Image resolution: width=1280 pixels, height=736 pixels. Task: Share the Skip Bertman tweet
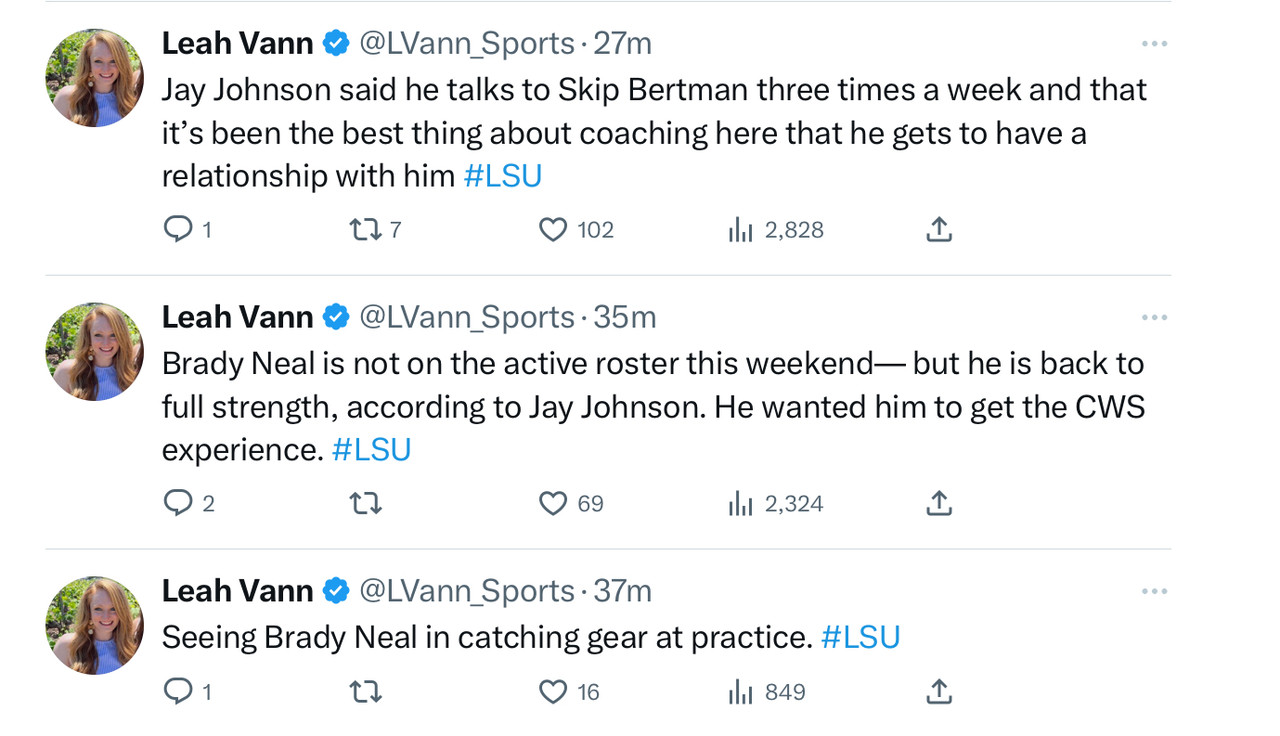938,230
